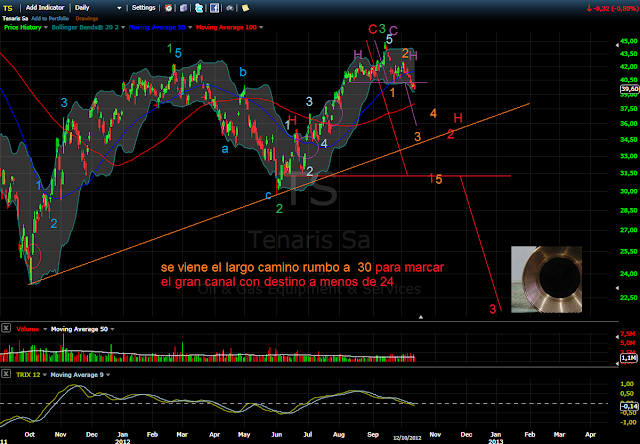Click the Add to Portfolio link
Screen dimensions: 640x444
click(x=50, y=18)
